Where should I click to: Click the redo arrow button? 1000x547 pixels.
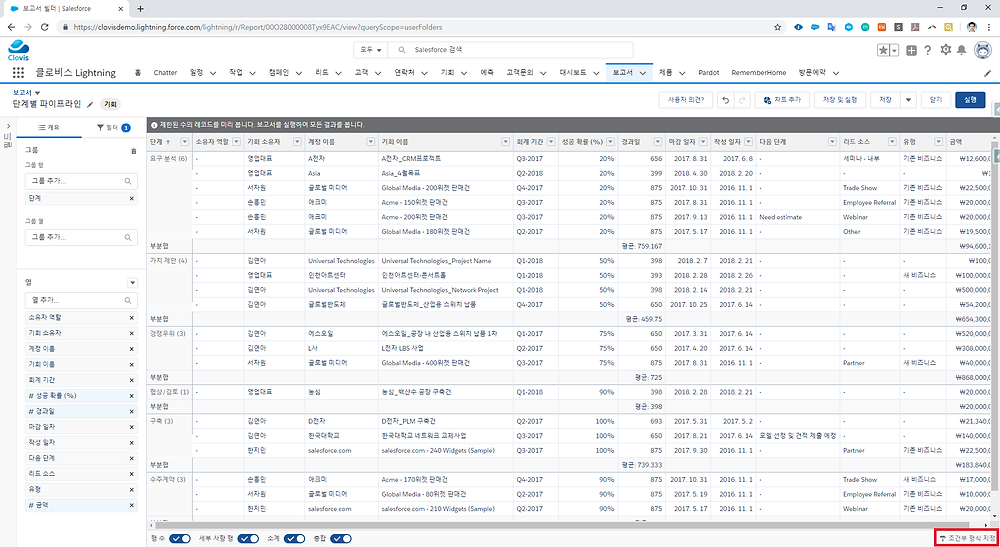pyautogui.click(x=742, y=100)
